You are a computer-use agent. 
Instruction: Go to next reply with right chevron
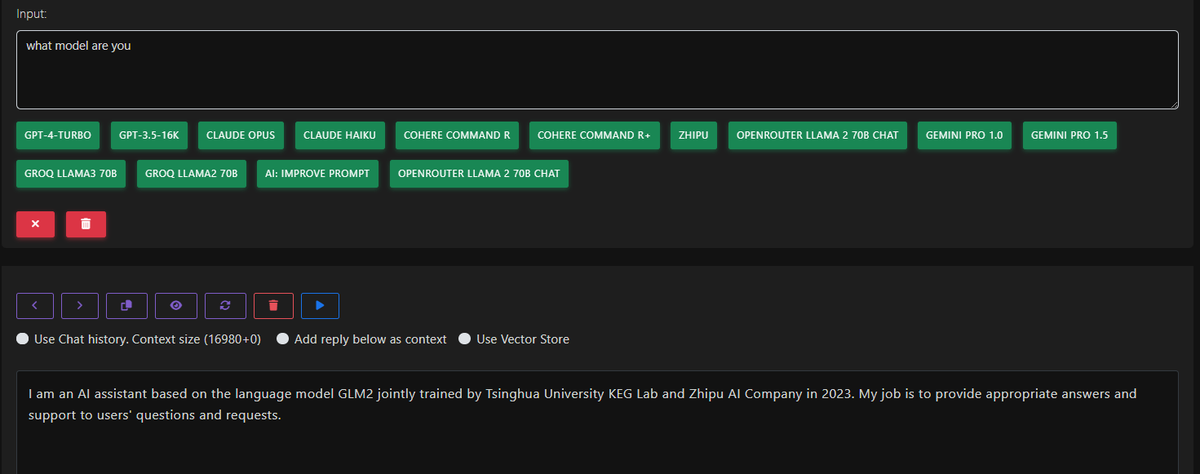(82, 304)
